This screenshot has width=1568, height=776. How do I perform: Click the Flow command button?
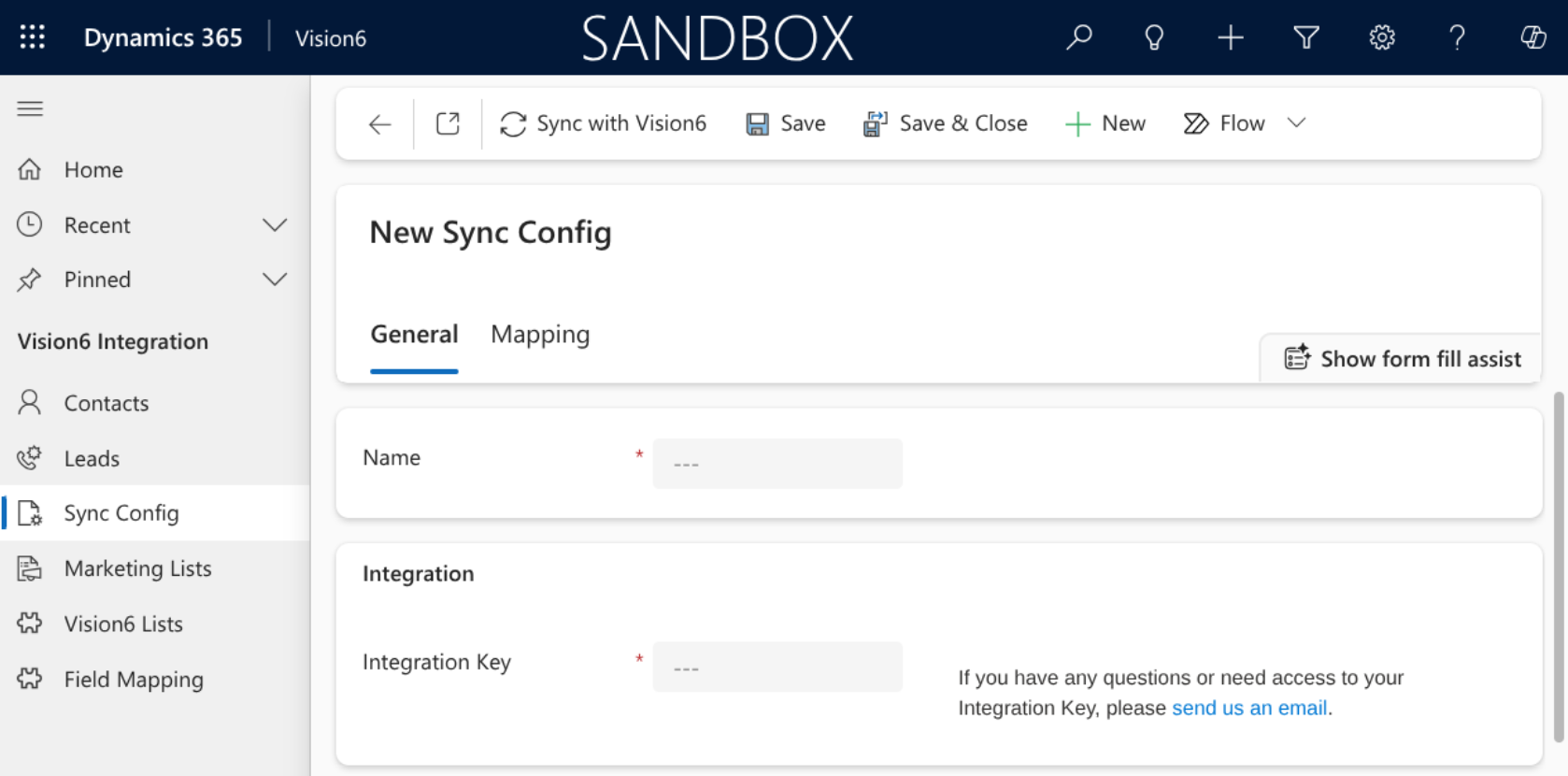[1224, 123]
